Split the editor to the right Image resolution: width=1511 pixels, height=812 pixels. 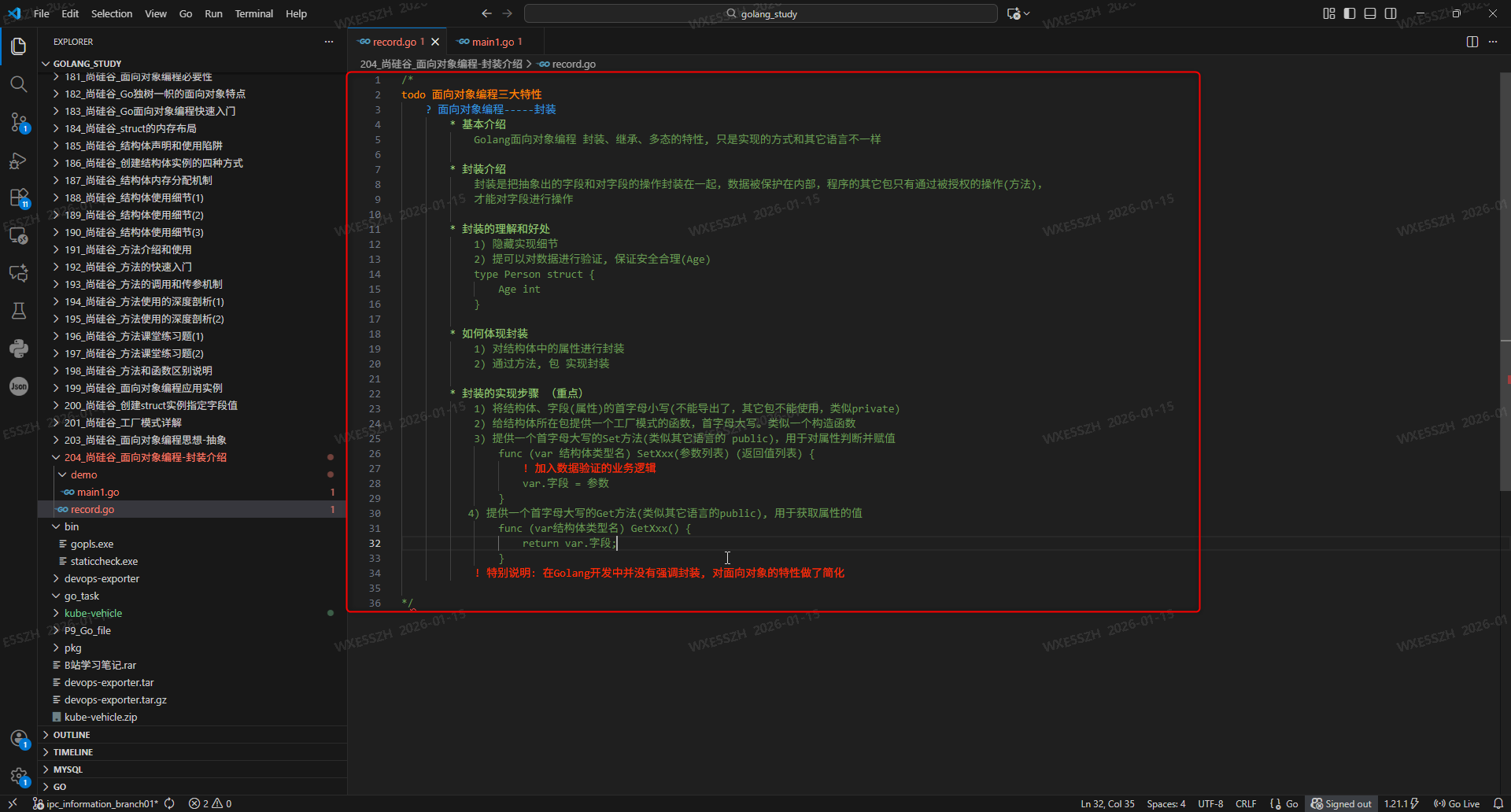(x=1472, y=42)
